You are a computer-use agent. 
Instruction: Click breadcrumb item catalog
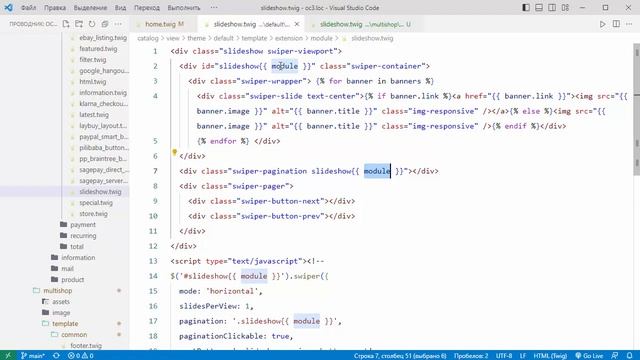[x=148, y=38]
